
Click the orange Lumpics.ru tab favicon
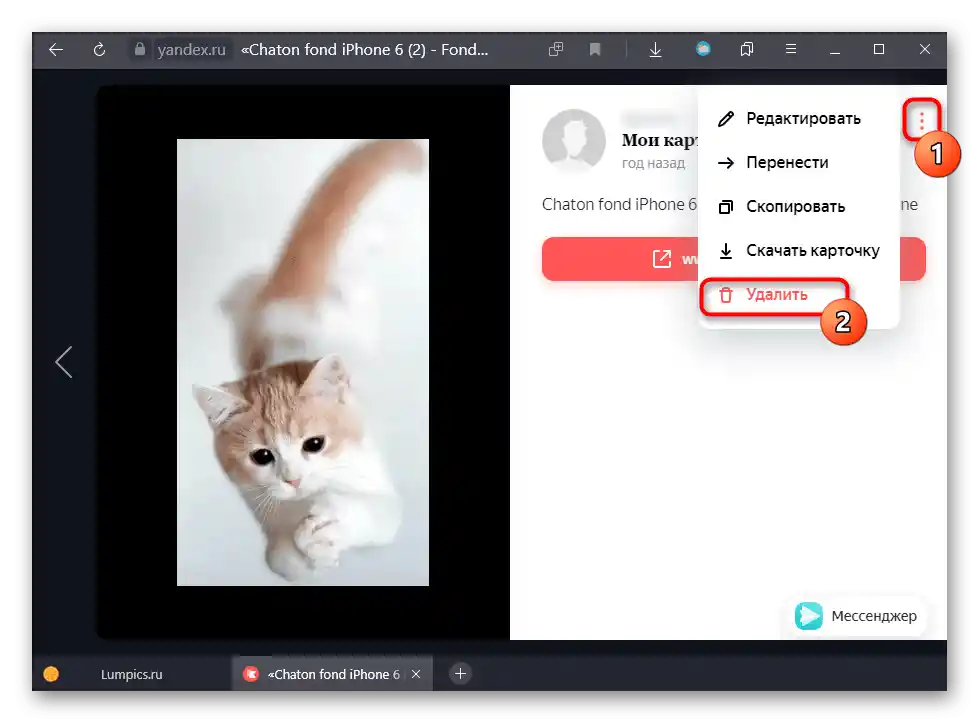point(51,674)
